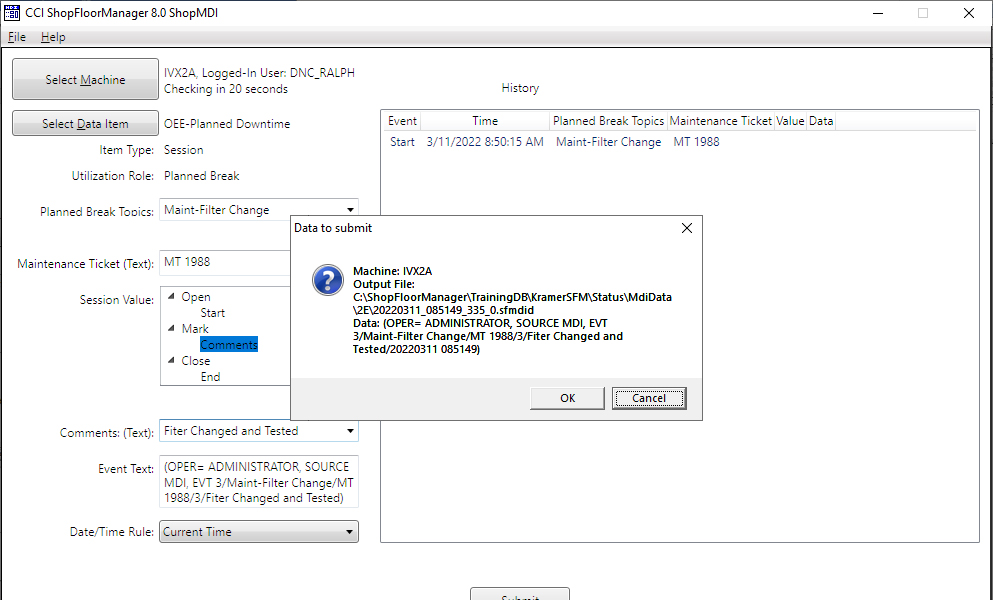This screenshot has width=993, height=600.
Task: Open Date/Time Rule dropdown
Action: (259, 532)
